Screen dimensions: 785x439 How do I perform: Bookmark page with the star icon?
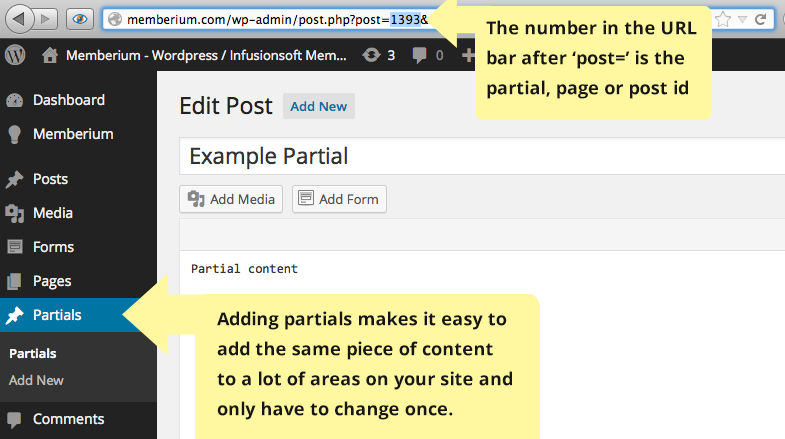[x=723, y=20]
